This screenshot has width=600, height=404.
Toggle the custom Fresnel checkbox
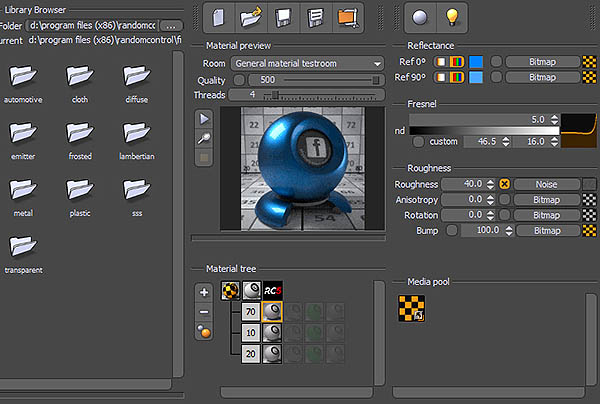[420, 143]
